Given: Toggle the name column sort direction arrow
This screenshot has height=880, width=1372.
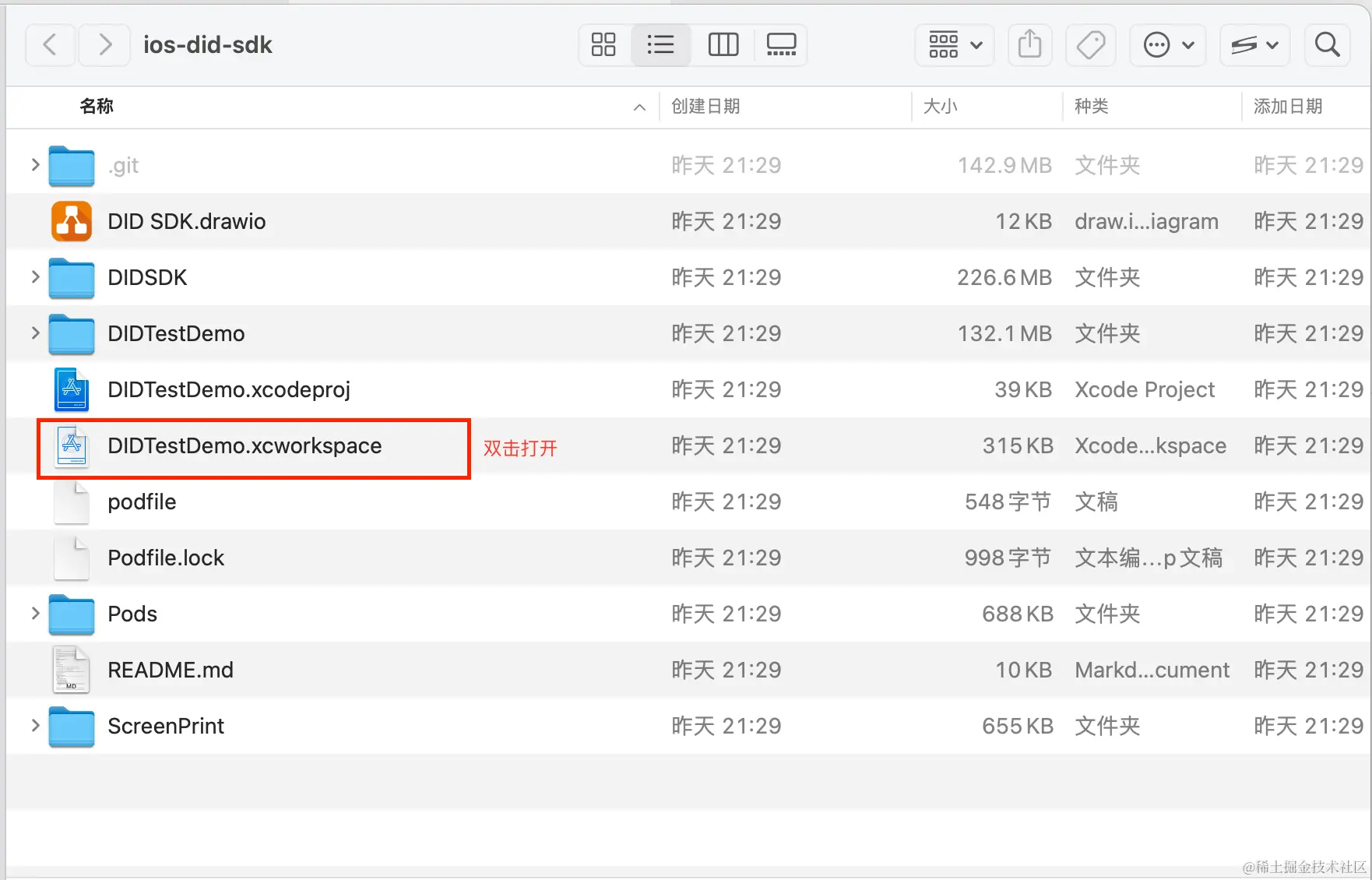Looking at the screenshot, I should (640, 107).
